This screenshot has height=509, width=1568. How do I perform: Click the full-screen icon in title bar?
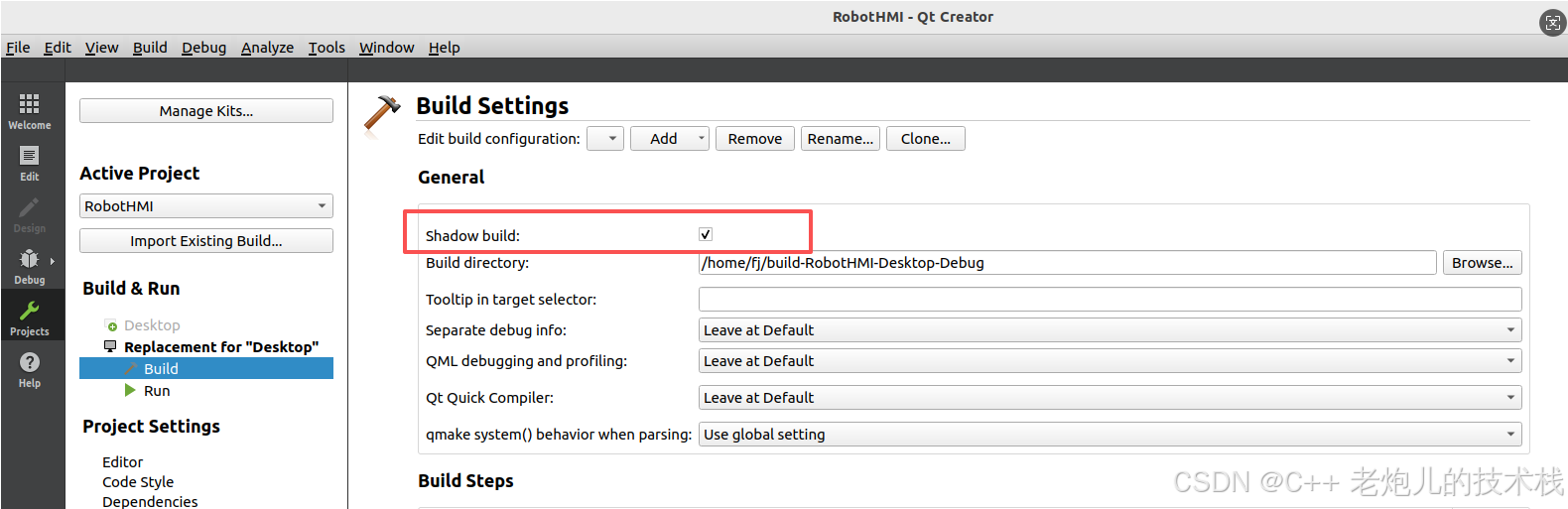coord(1552,22)
